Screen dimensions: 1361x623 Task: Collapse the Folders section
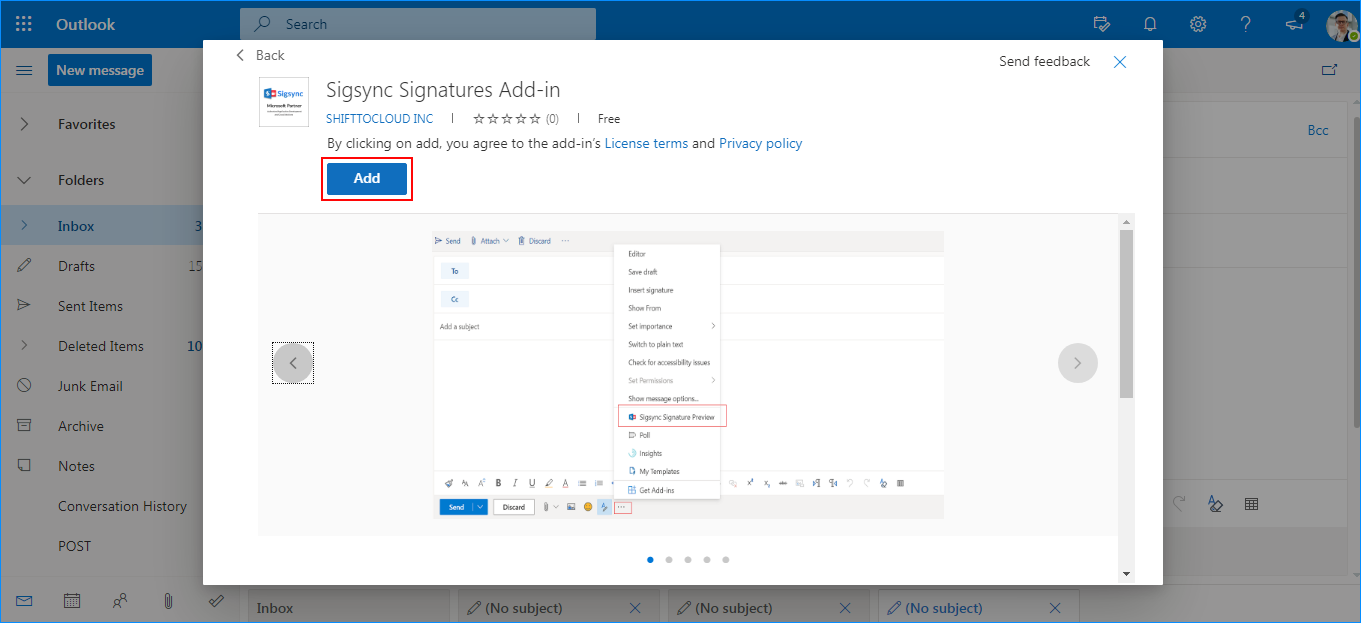(x=24, y=180)
